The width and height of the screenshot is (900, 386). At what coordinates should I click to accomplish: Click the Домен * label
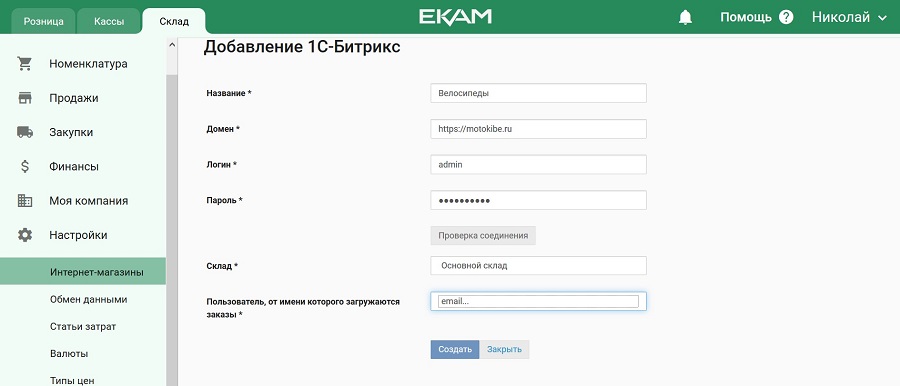coord(223,129)
